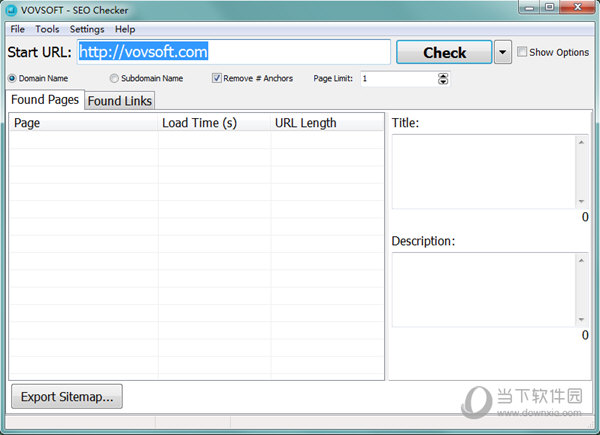Viewport: 600px width, 435px height.
Task: Click the Check button
Action: [444, 52]
